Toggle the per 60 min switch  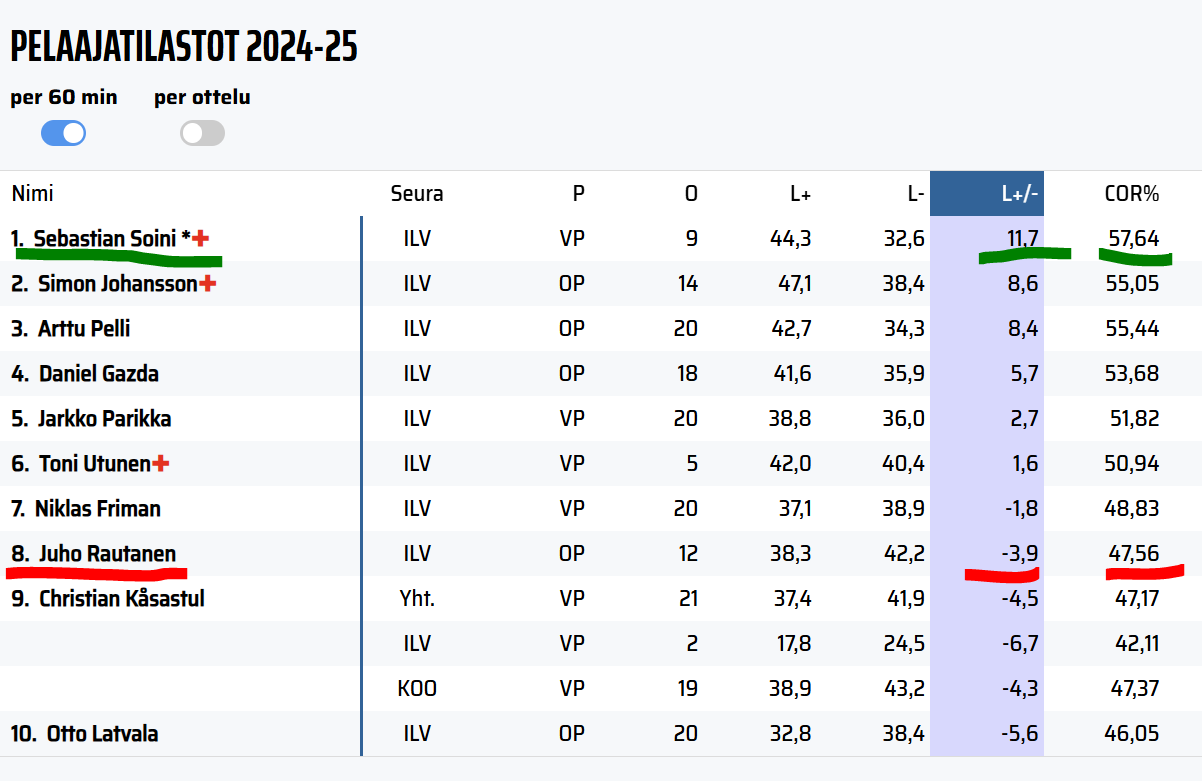[63, 133]
